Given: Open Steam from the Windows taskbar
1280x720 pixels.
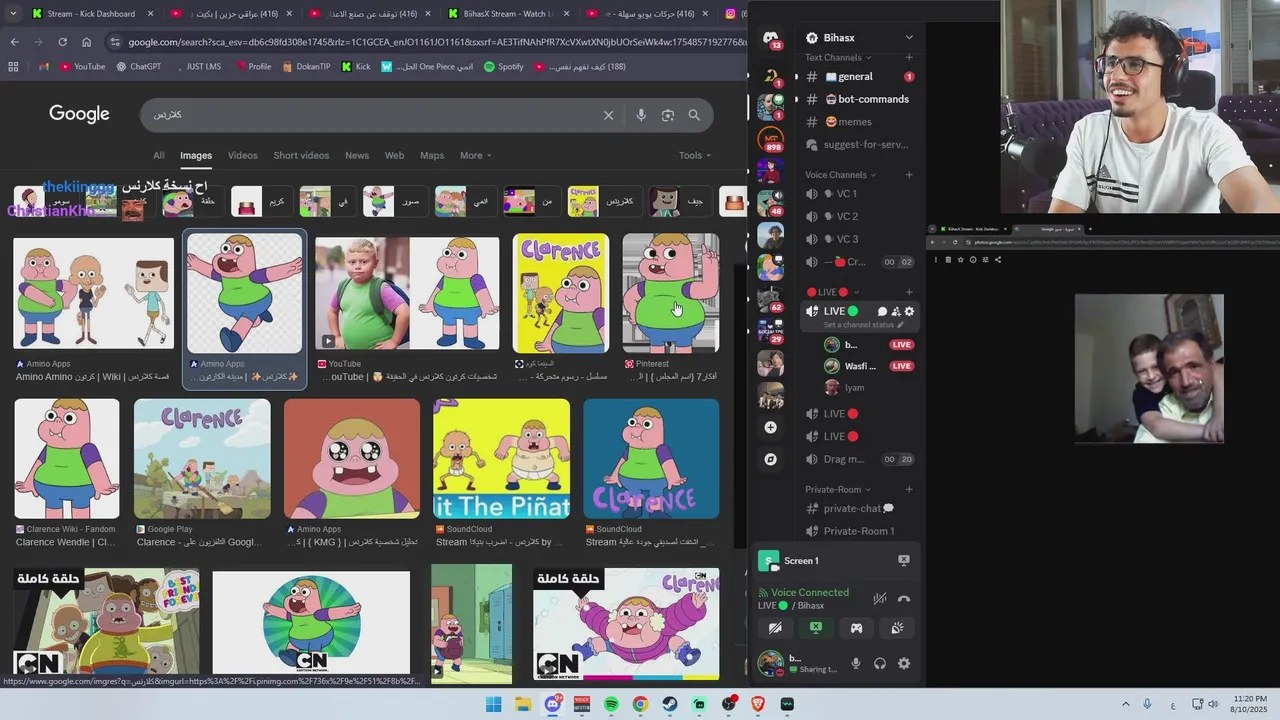Looking at the screenshot, I should 670,704.
